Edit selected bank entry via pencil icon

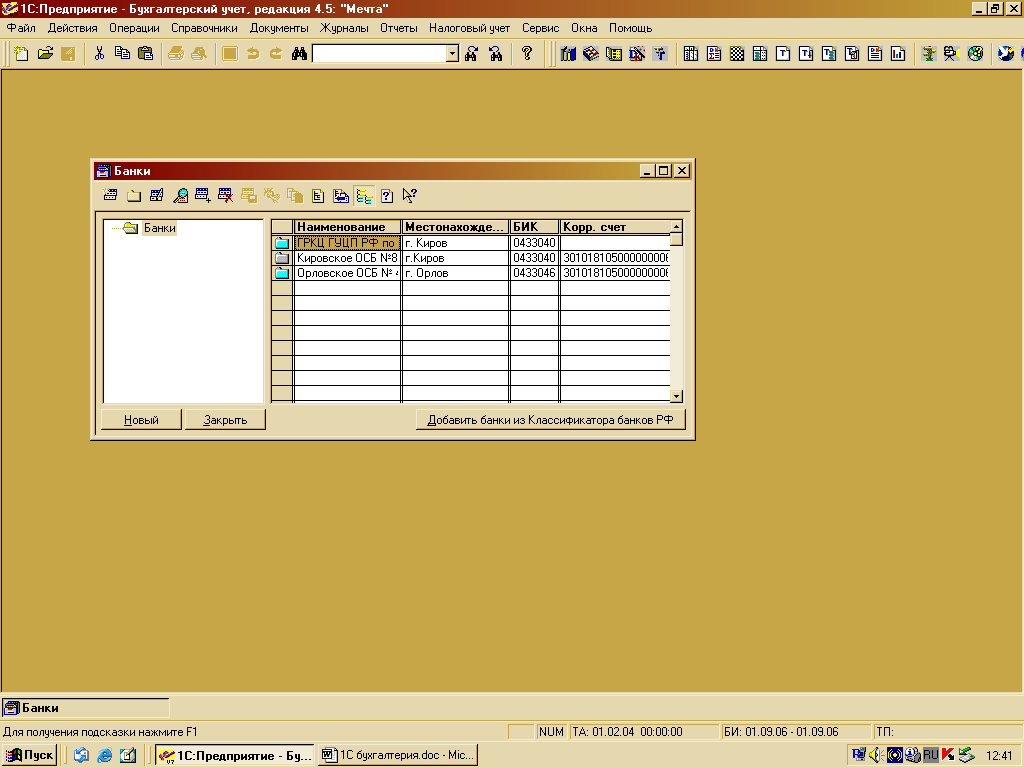coord(157,195)
